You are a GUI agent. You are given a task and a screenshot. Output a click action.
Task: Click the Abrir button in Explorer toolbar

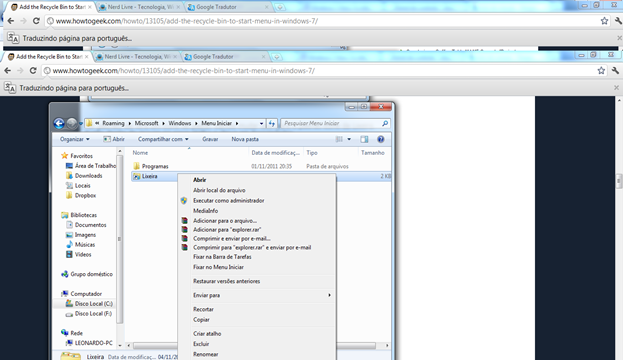(x=114, y=139)
